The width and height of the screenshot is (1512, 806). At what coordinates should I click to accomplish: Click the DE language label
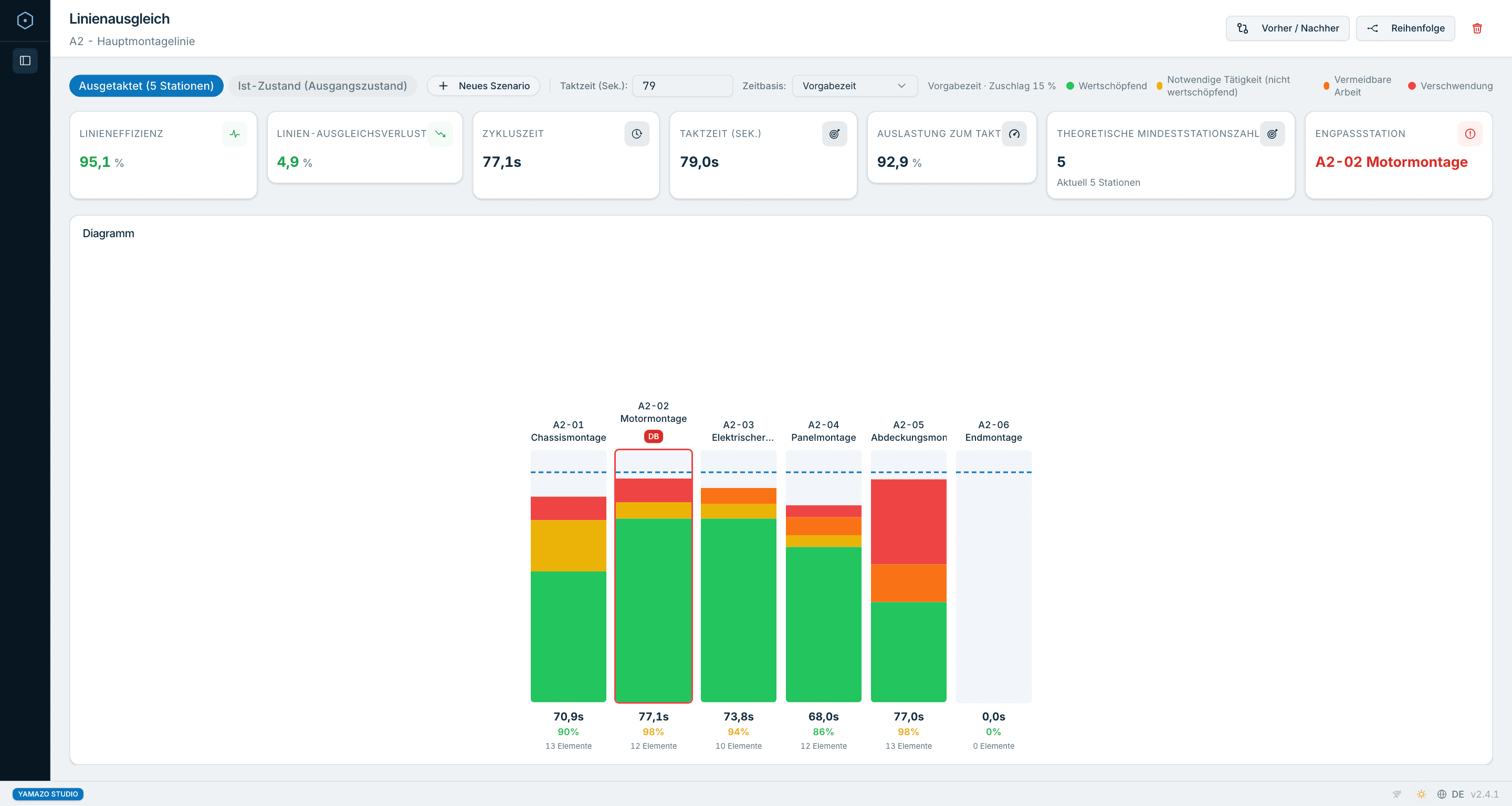(x=1458, y=794)
